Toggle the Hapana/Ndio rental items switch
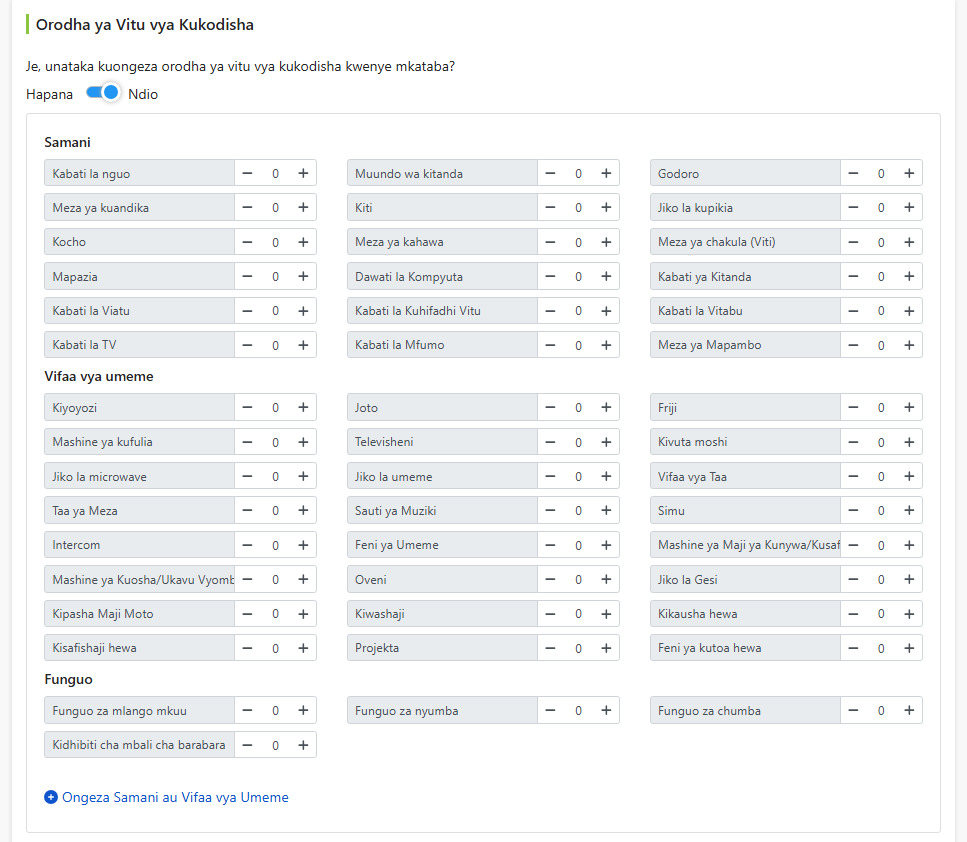 102,93
